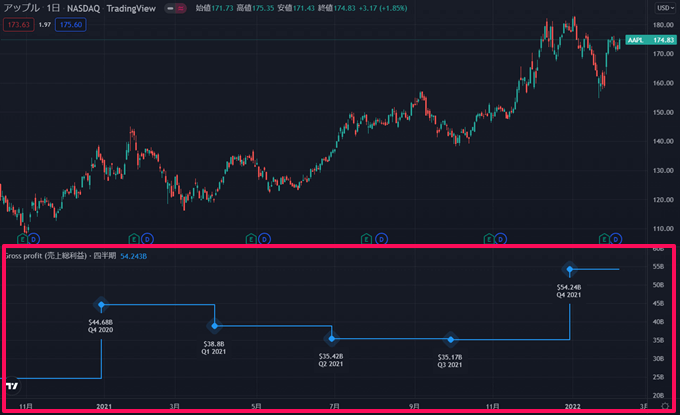
Task: Click the D dividend marker after 2022 label
Action: (615, 239)
